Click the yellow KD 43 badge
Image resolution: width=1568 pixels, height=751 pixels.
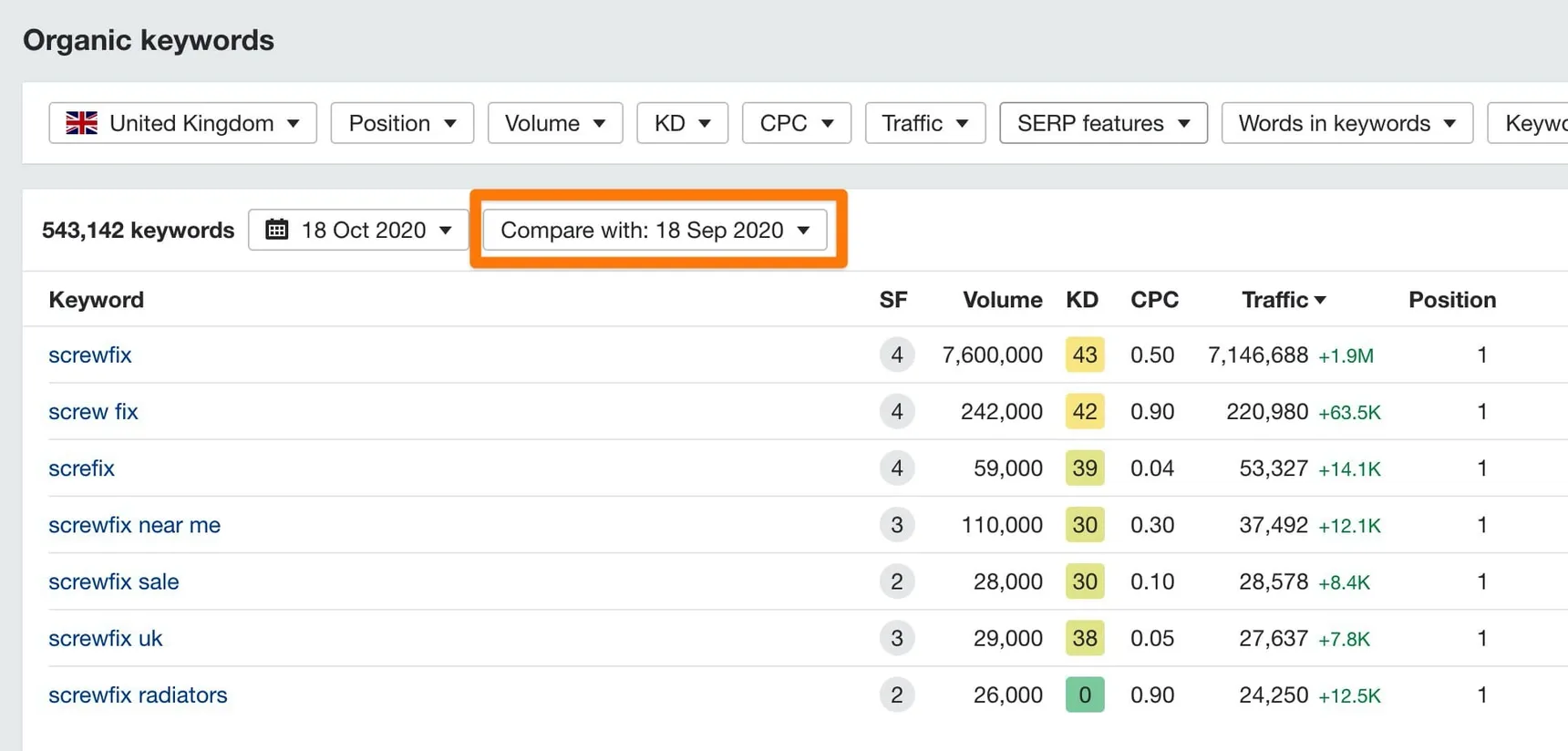(x=1085, y=355)
